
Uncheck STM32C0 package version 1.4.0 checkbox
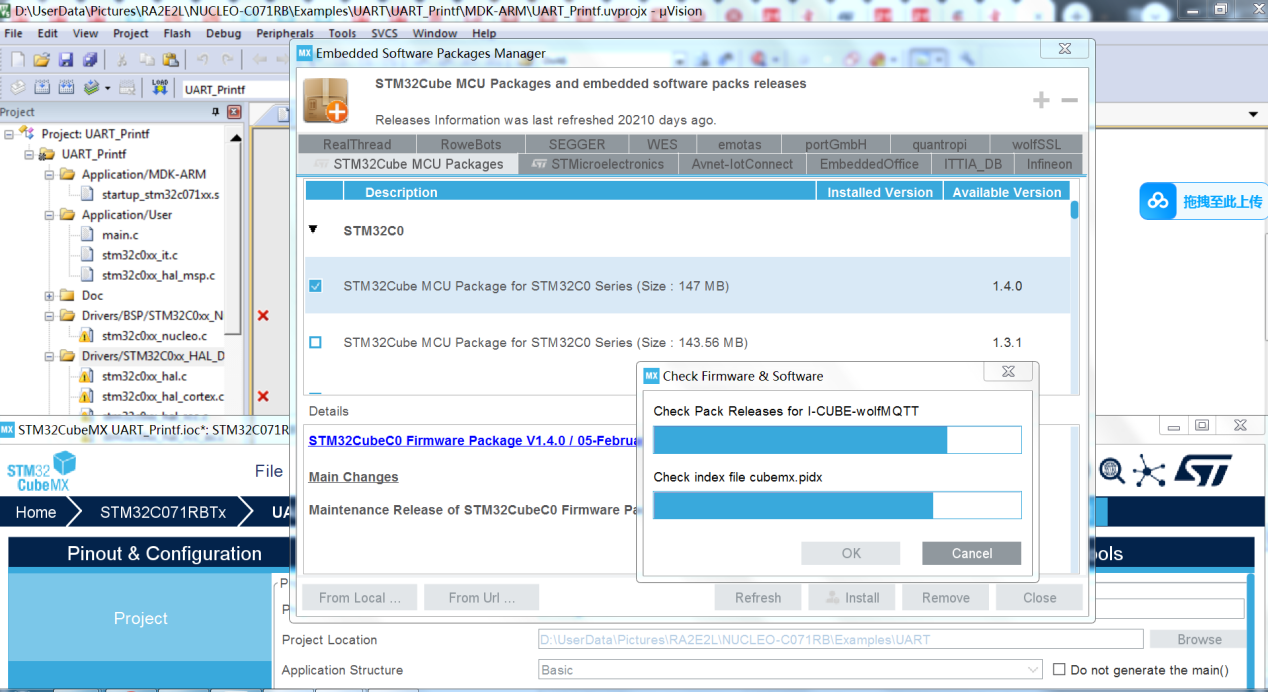click(316, 286)
